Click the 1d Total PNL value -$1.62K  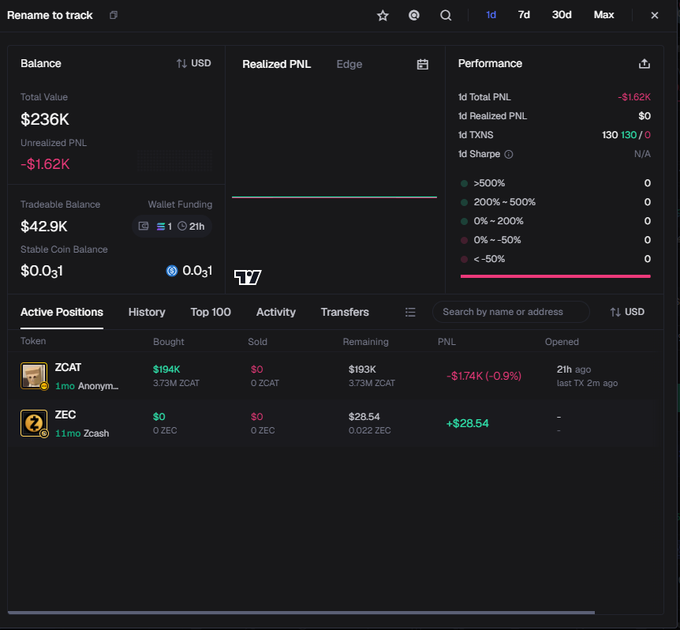click(634, 97)
